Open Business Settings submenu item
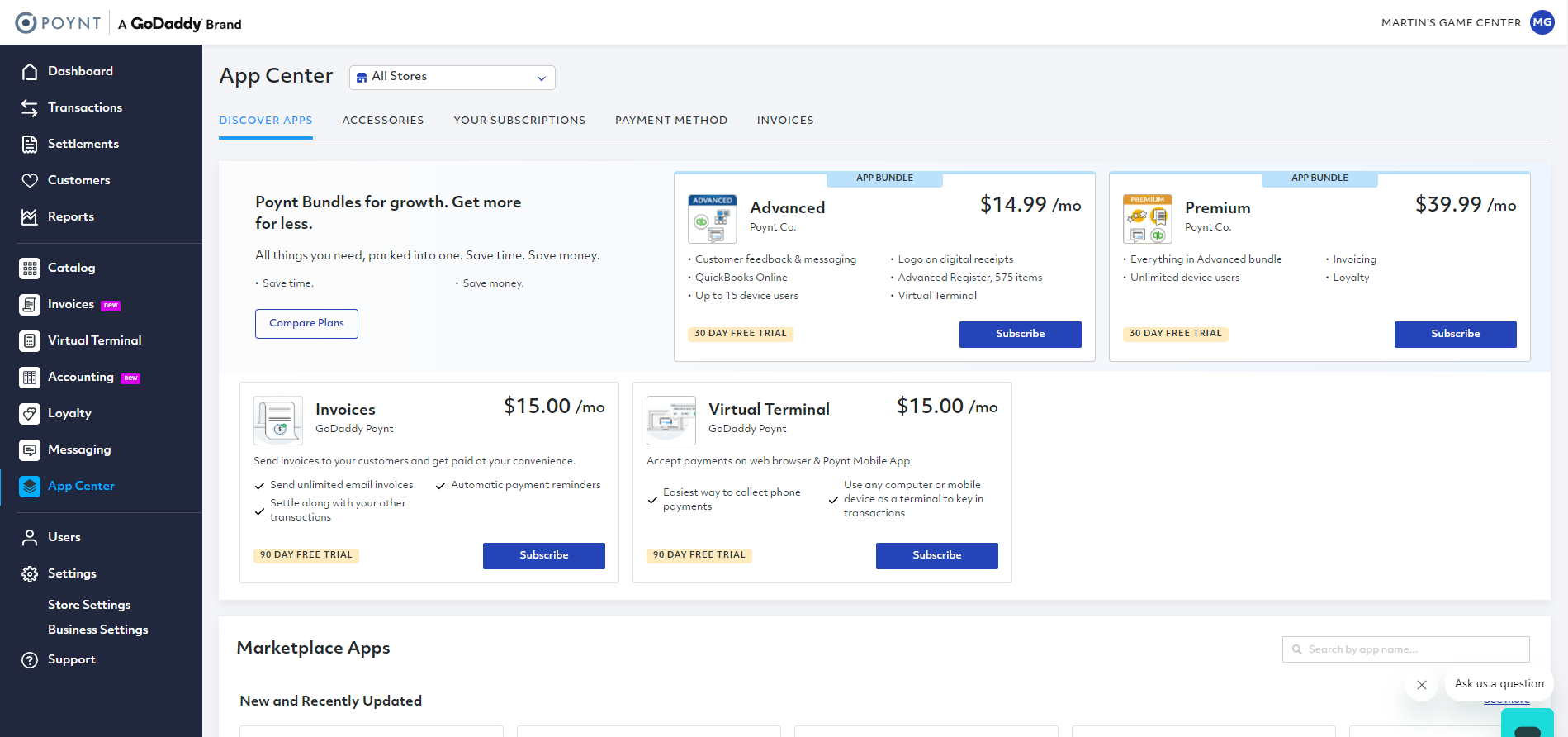This screenshot has width=1568, height=737. [x=98, y=630]
